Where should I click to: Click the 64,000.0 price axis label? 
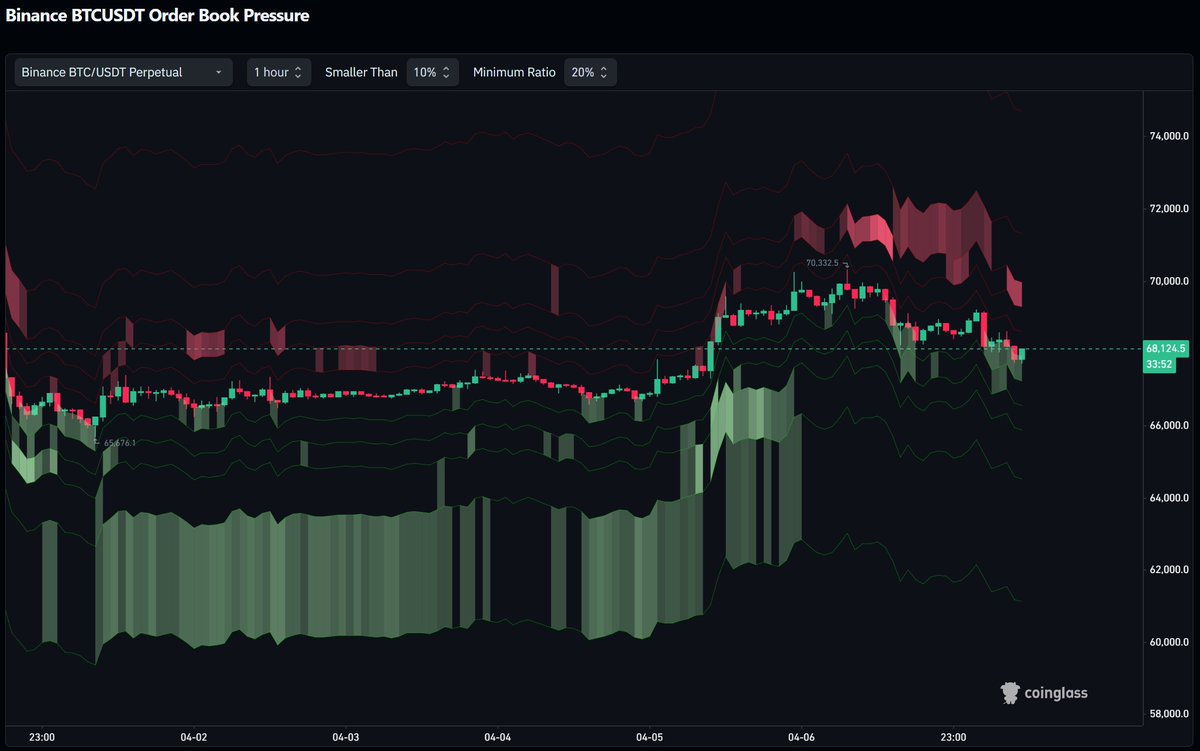(1168, 498)
